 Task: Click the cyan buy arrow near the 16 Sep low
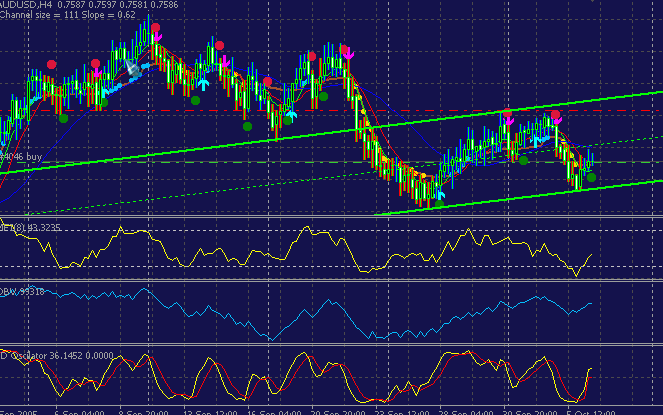(291, 115)
